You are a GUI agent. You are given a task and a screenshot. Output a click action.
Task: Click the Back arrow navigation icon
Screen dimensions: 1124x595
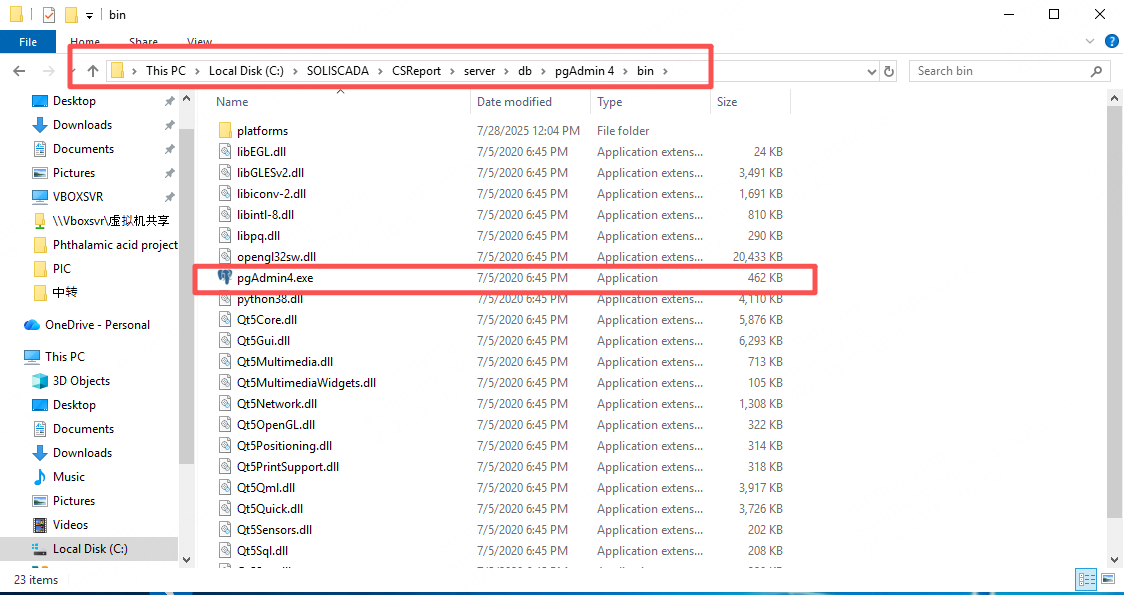point(19,71)
